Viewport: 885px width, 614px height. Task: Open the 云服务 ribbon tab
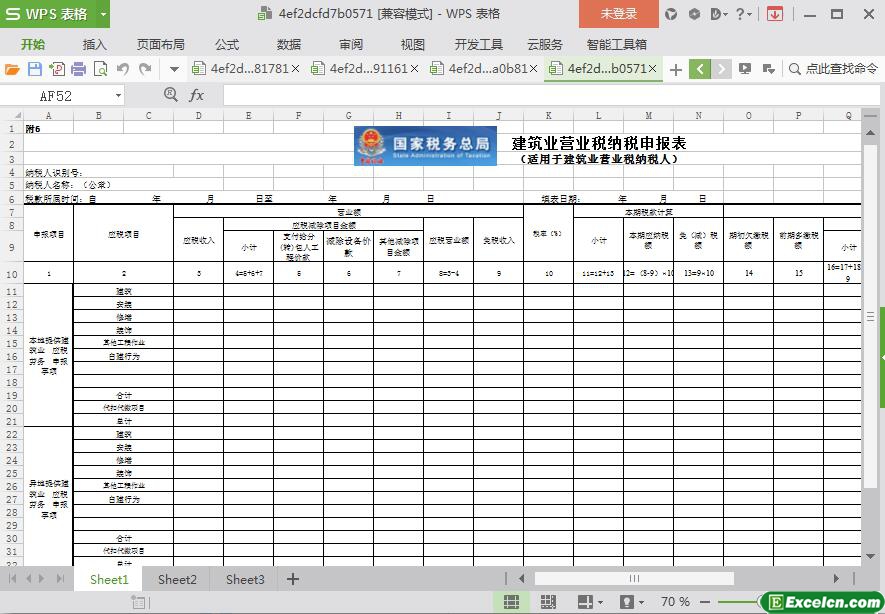point(545,45)
